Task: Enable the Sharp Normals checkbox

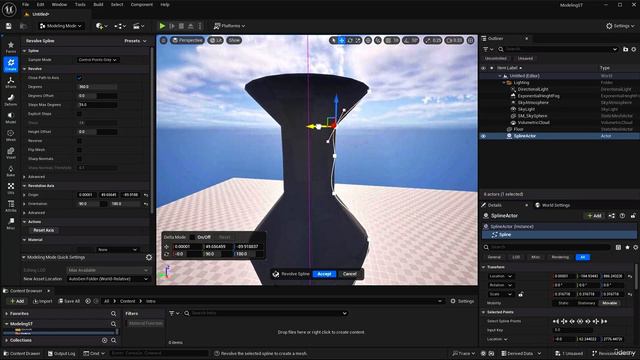Action: pos(79,159)
